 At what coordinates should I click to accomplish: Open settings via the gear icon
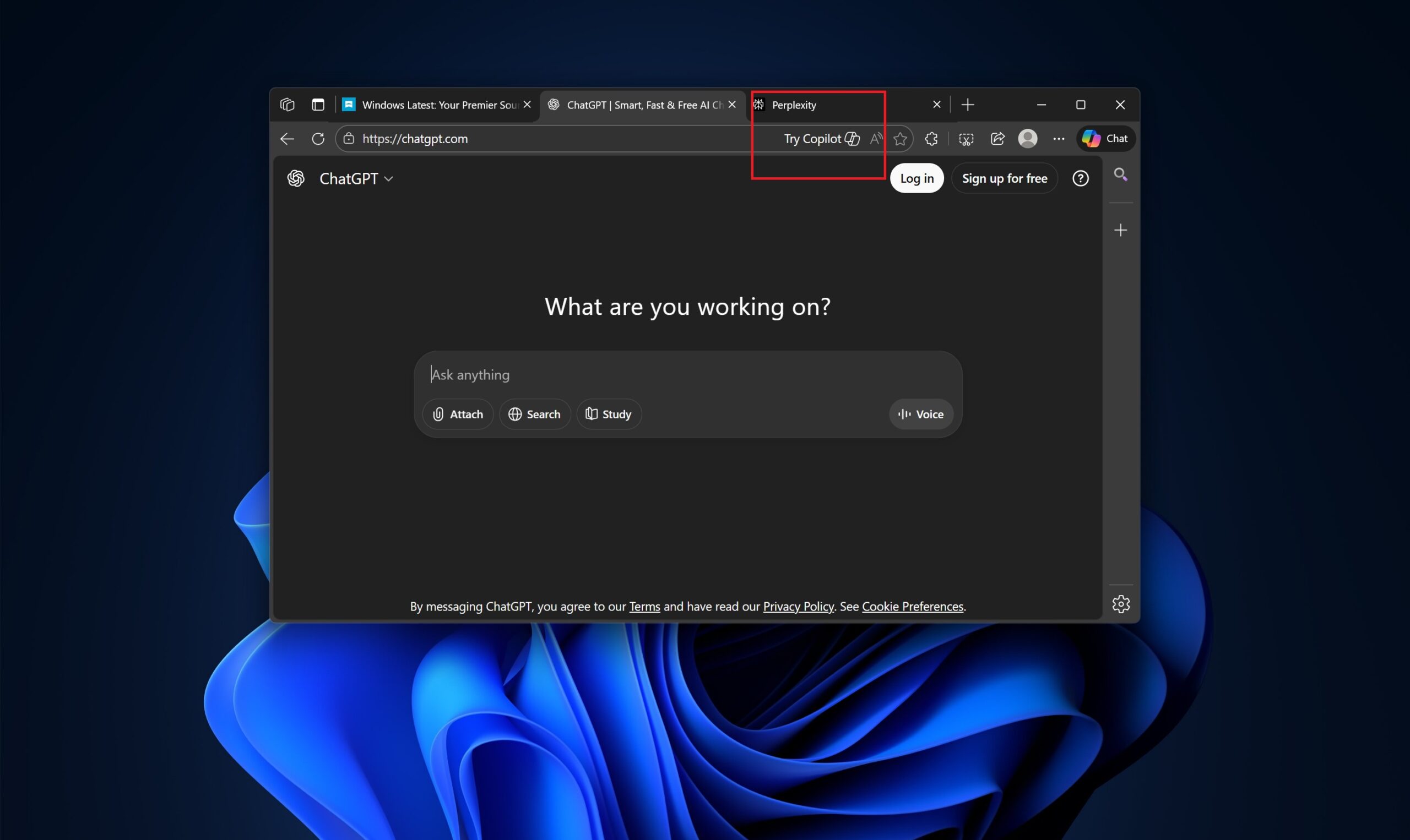pyautogui.click(x=1121, y=604)
